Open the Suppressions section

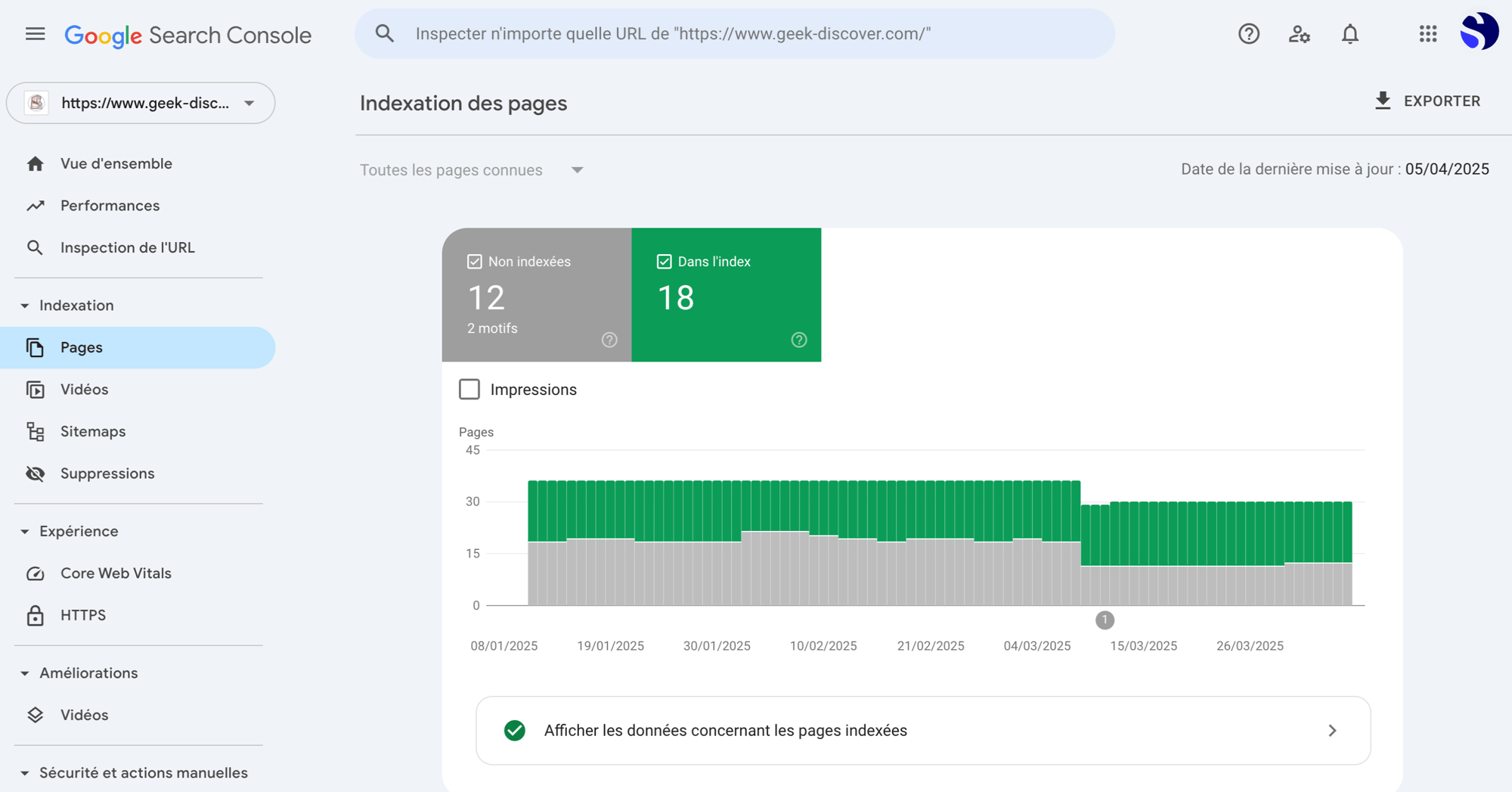(107, 473)
